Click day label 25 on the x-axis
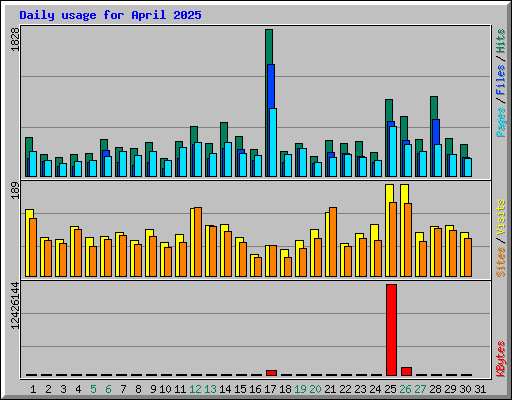 pyautogui.click(x=390, y=389)
